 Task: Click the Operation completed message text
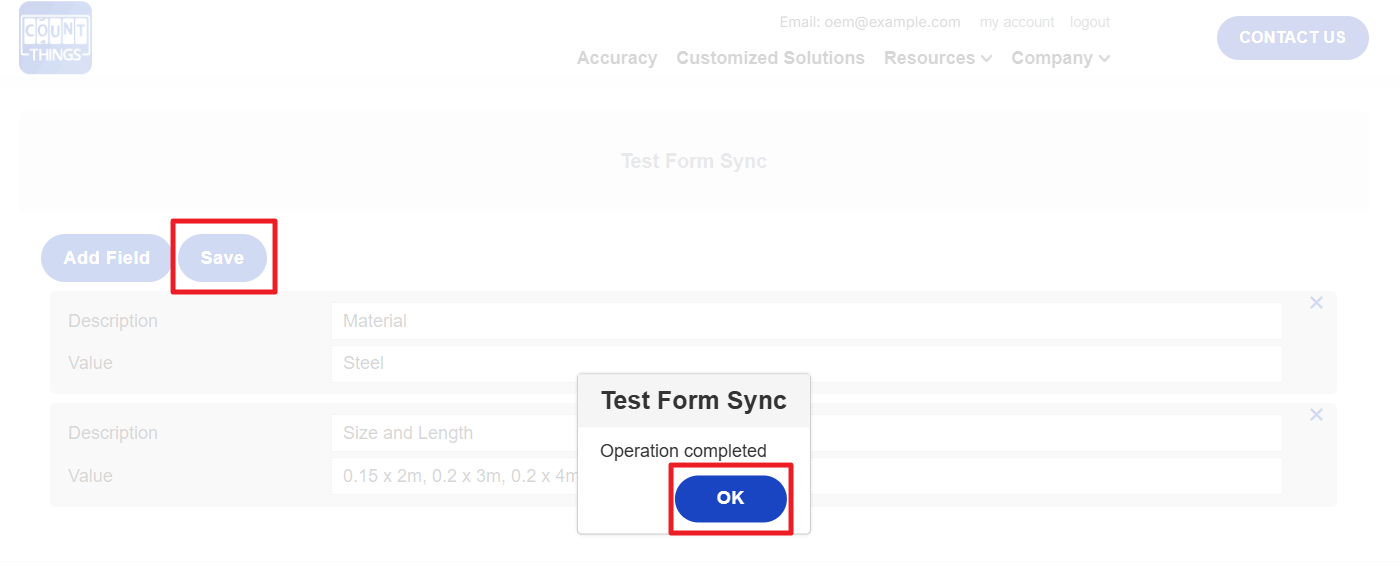683,451
